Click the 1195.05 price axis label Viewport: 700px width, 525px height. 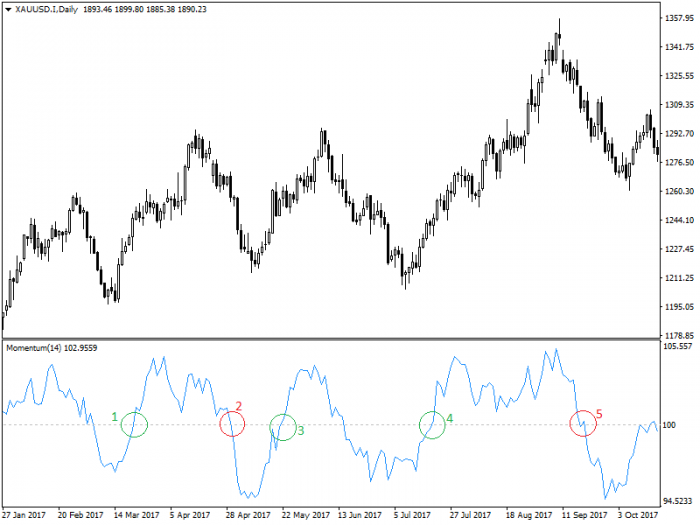(679, 307)
